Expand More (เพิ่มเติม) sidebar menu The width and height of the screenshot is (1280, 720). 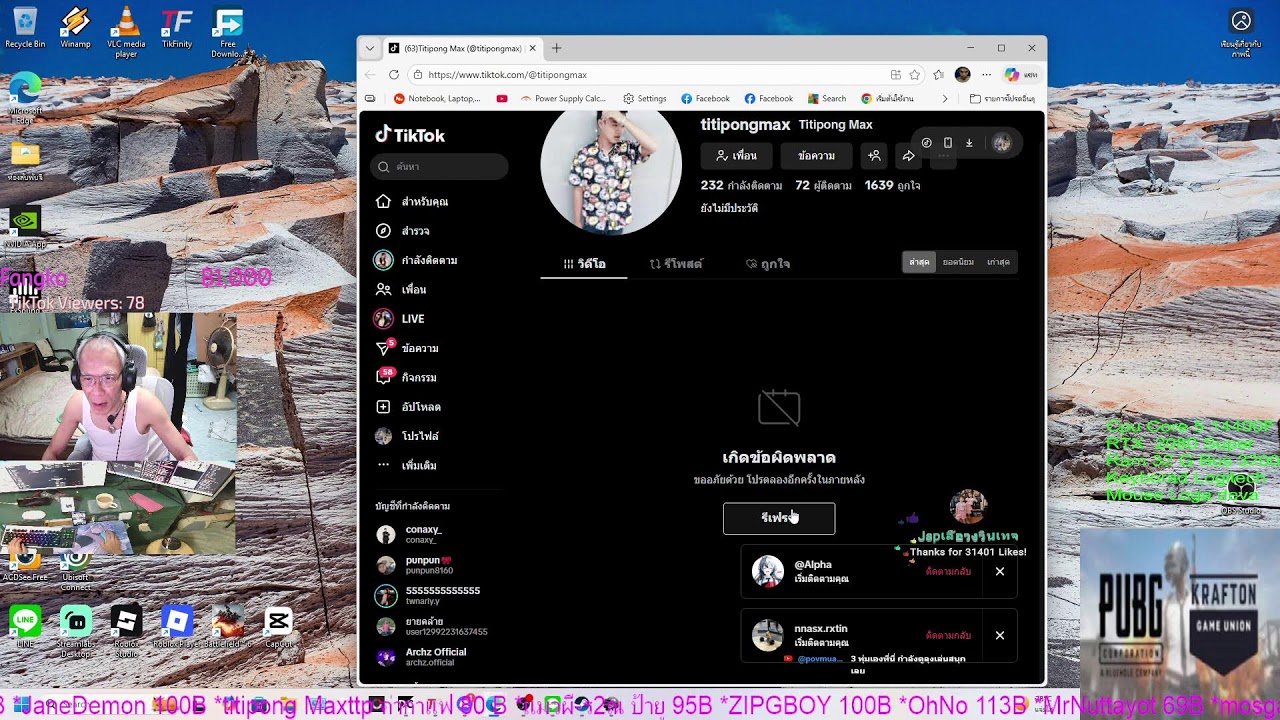coord(406,465)
